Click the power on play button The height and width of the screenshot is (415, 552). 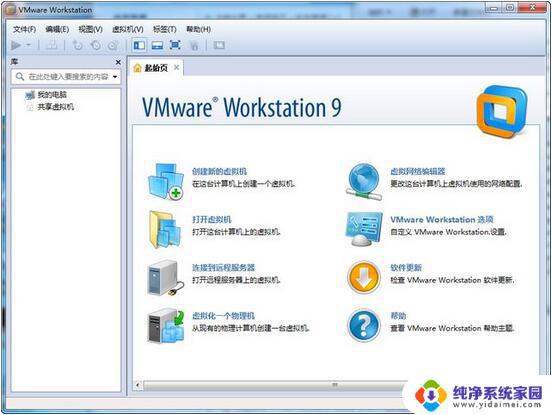coord(16,45)
